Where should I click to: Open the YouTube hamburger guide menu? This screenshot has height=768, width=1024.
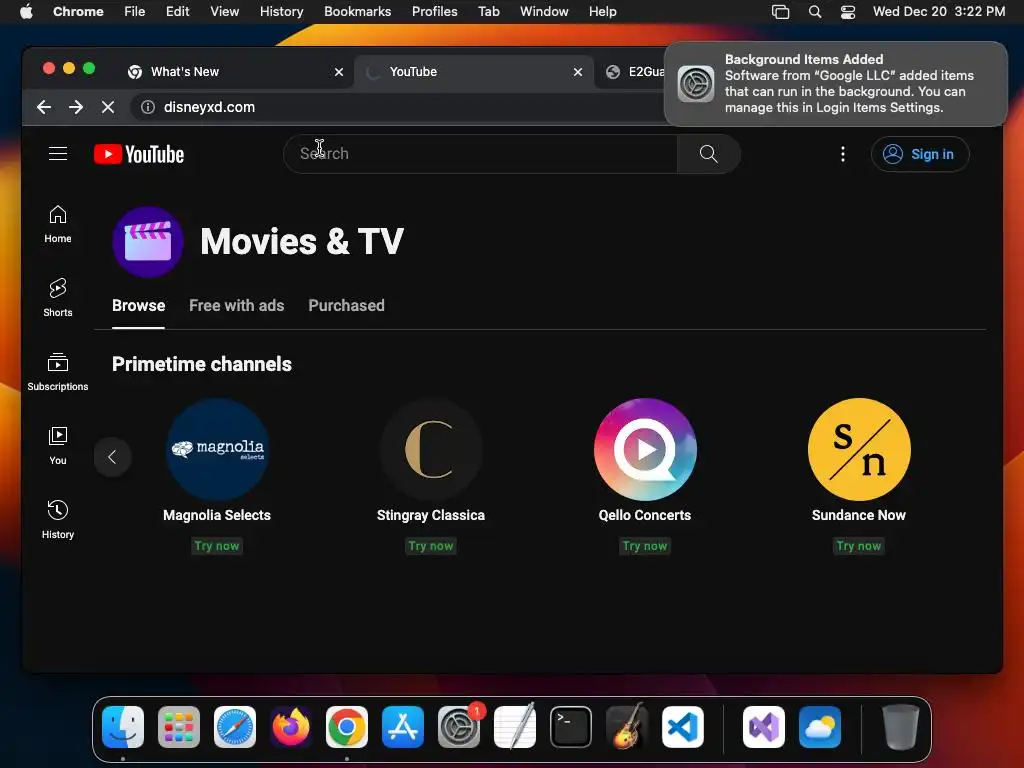tap(58, 153)
